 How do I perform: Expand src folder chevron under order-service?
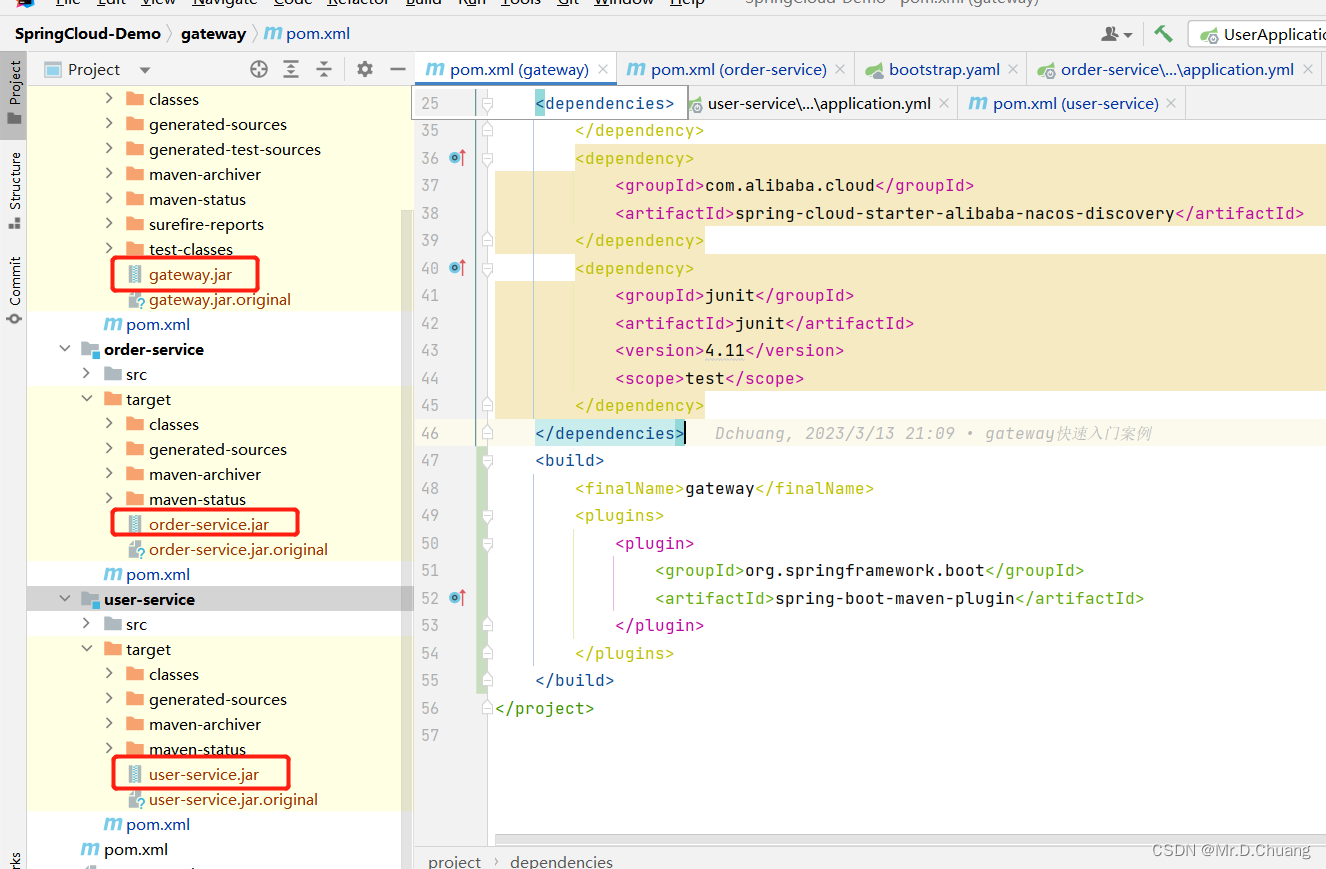click(87, 374)
